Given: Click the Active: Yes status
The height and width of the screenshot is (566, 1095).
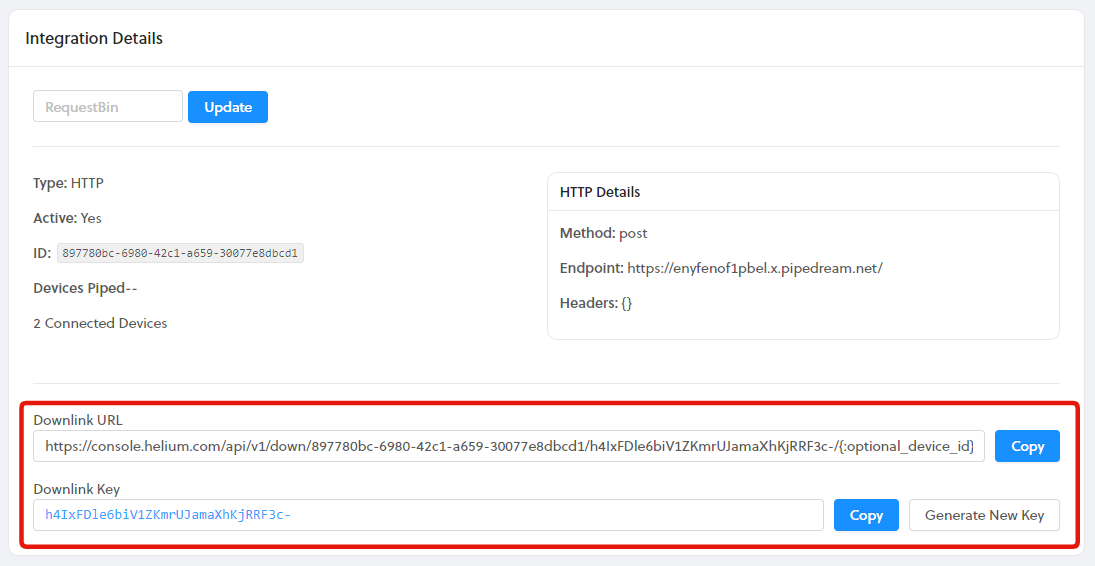Looking at the screenshot, I should click(67, 218).
